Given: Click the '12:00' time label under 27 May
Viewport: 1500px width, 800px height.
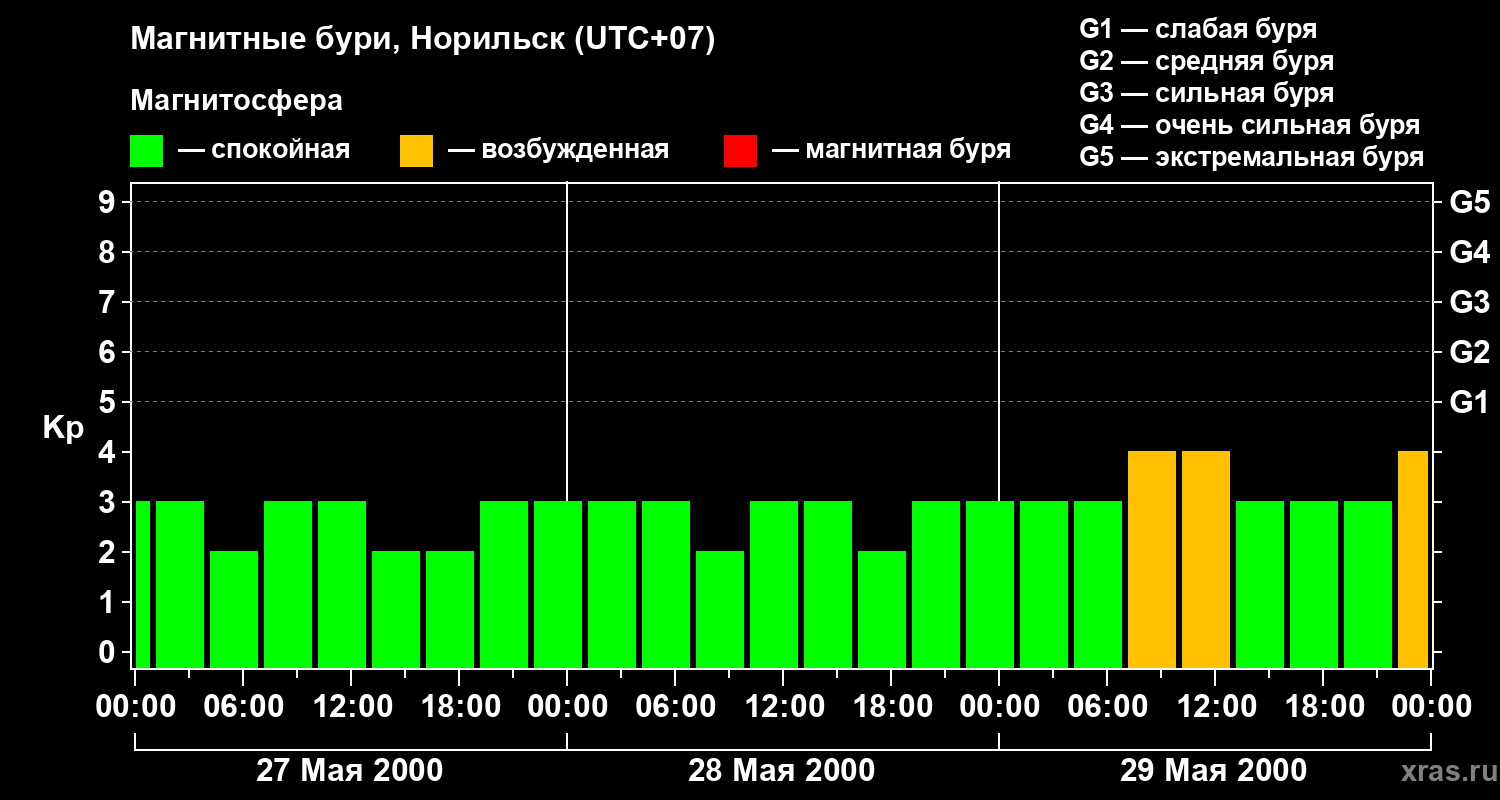Looking at the screenshot, I should (x=351, y=707).
